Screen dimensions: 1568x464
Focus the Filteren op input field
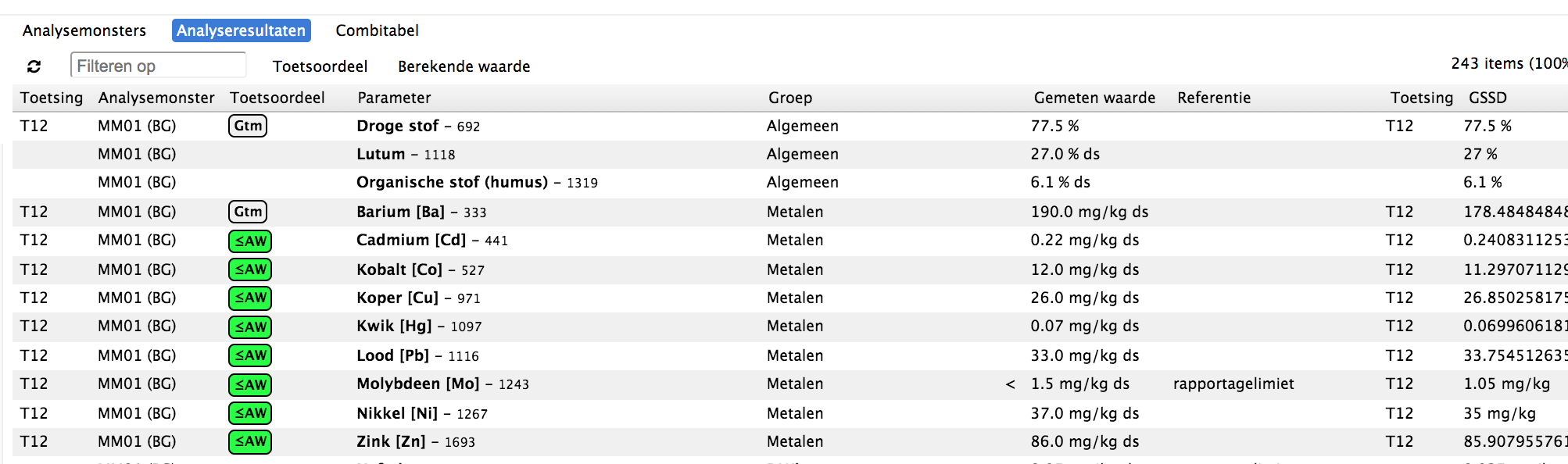[x=159, y=66]
